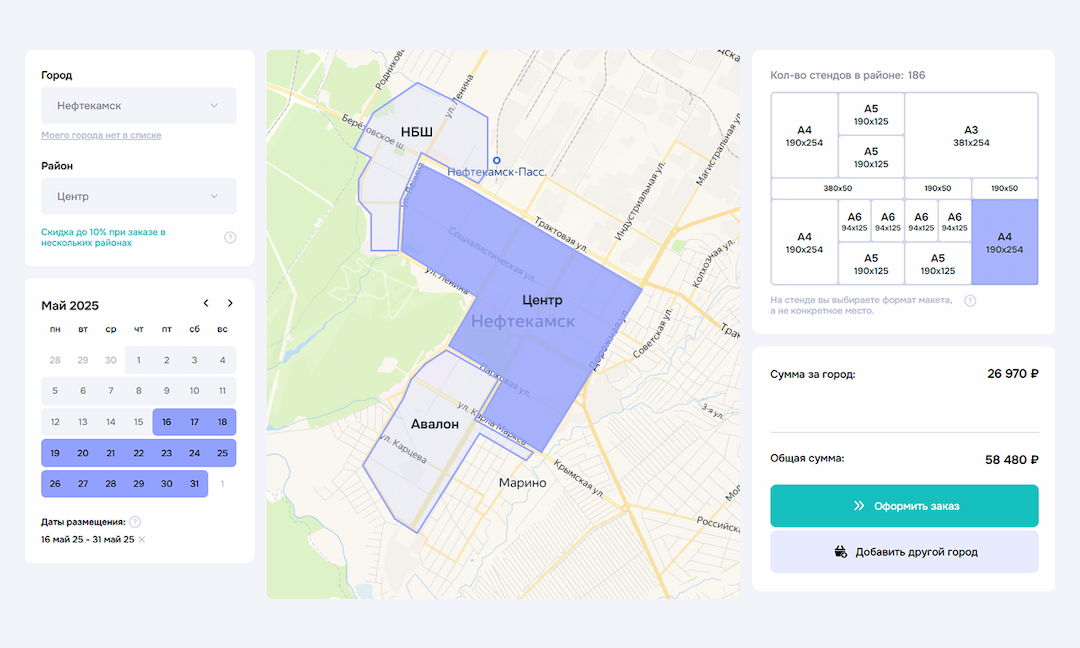
Task: Click the help icon beside discount note
Action: point(230,238)
